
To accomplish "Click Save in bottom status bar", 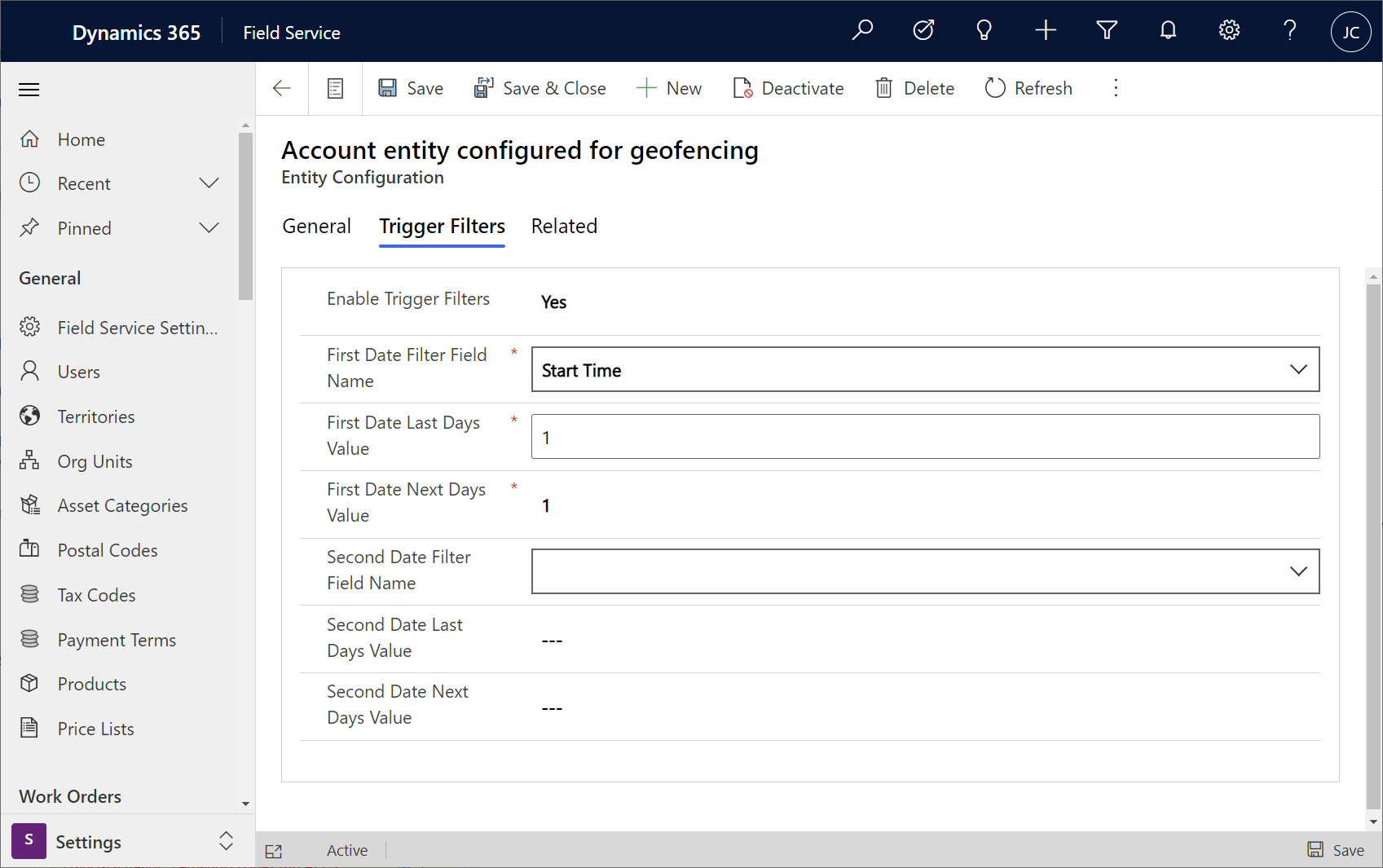I will (1336, 850).
